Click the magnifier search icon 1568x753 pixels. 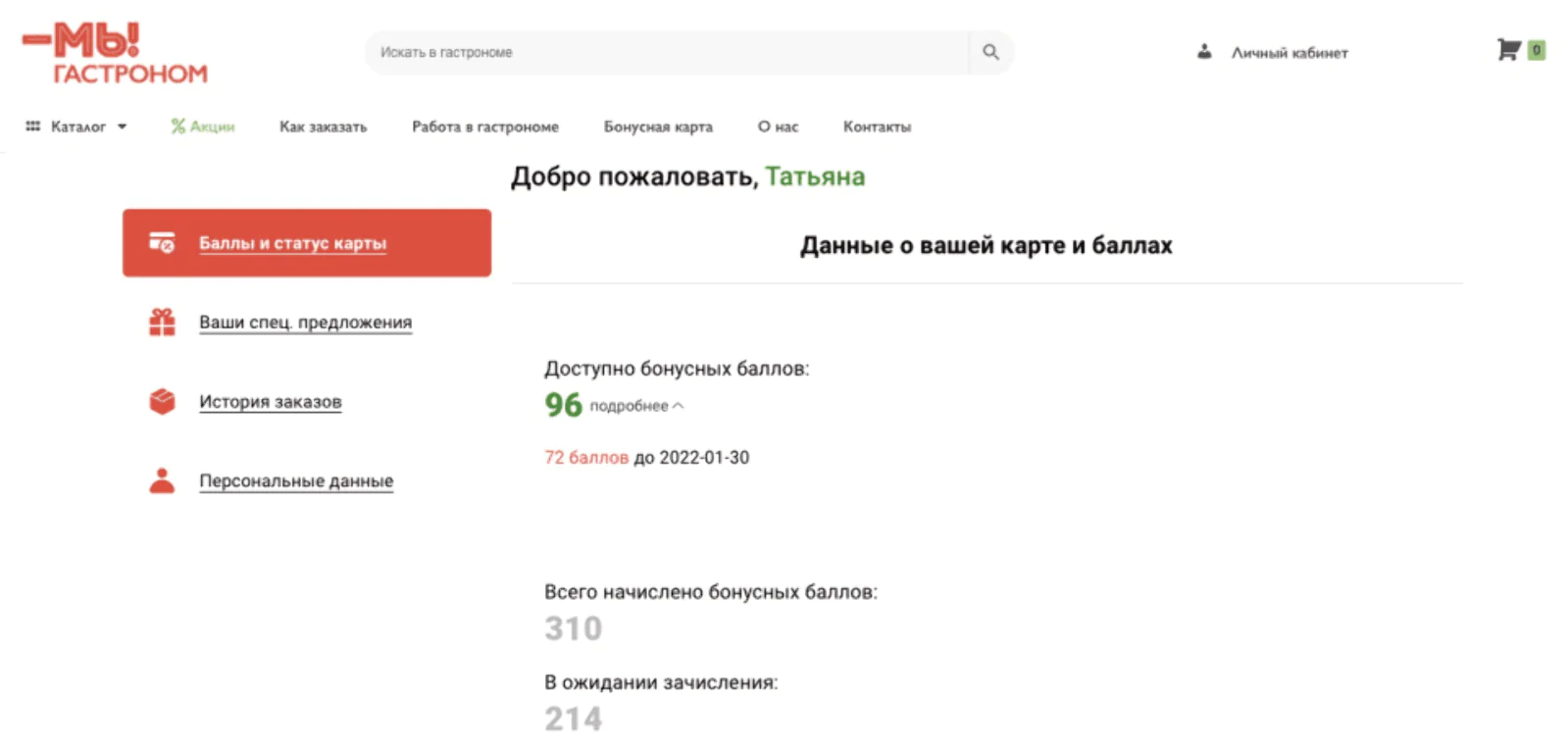tap(990, 52)
